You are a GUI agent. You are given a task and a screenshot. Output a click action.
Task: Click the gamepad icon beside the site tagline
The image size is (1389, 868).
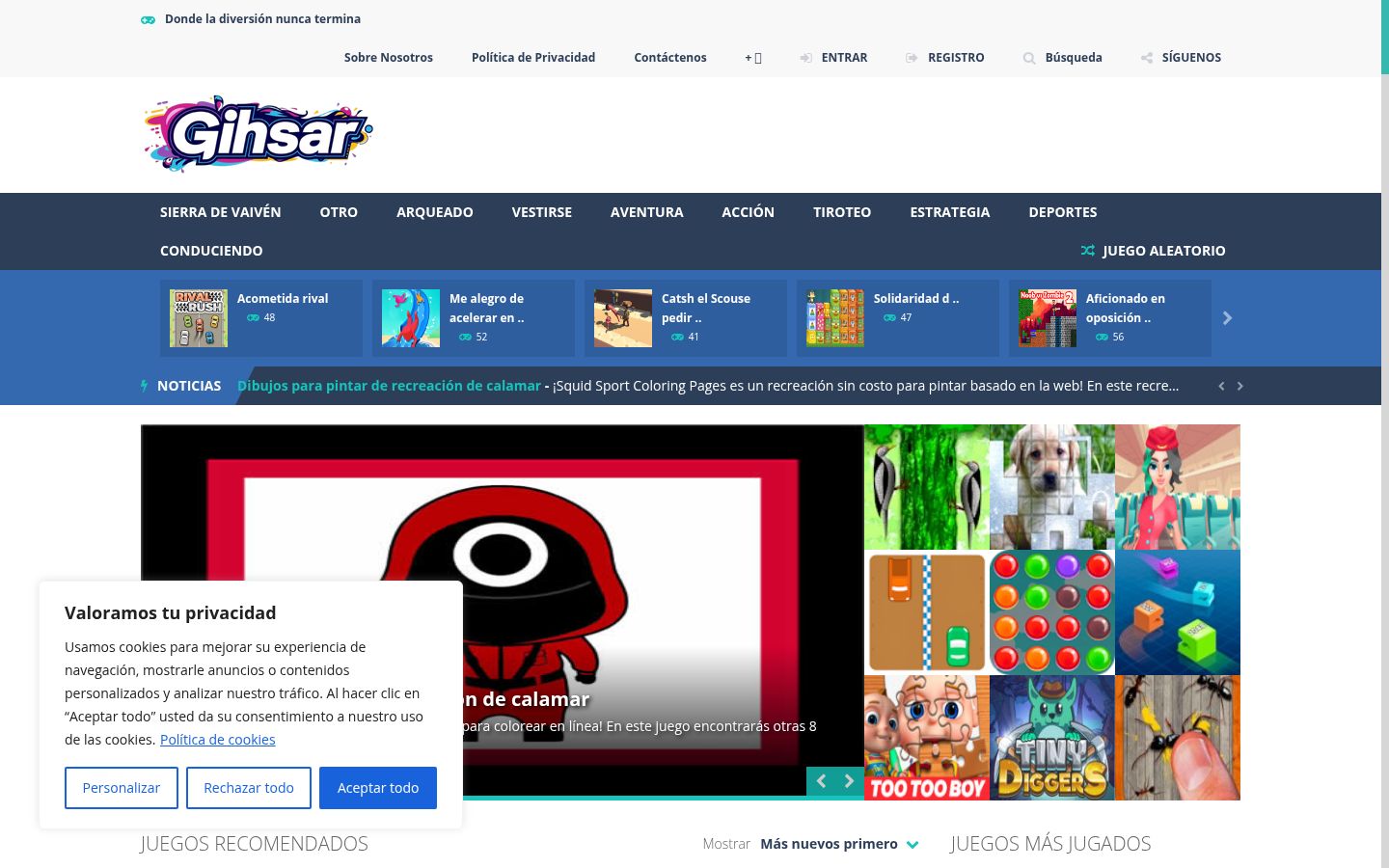click(148, 19)
